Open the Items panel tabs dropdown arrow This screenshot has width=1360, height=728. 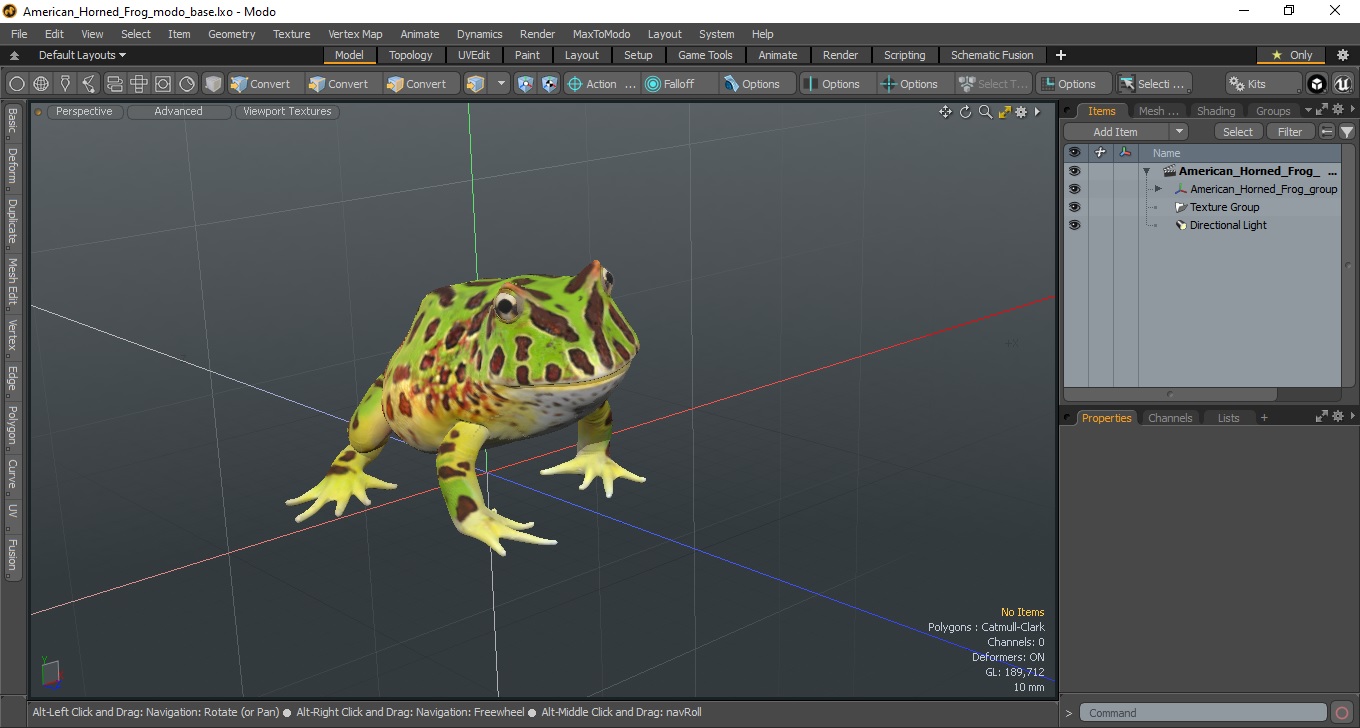1308,110
